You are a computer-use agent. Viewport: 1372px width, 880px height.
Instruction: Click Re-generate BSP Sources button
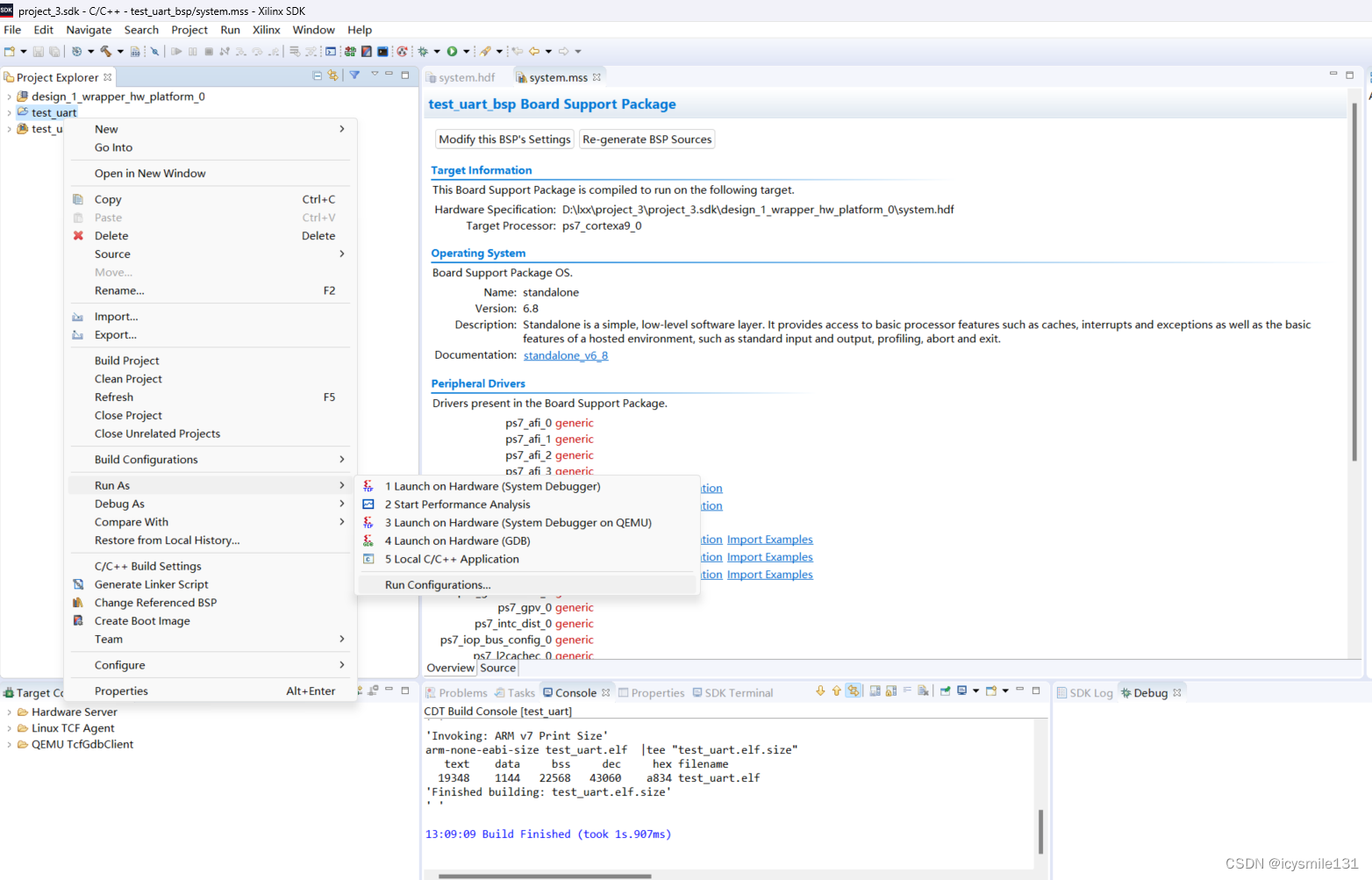pos(647,140)
